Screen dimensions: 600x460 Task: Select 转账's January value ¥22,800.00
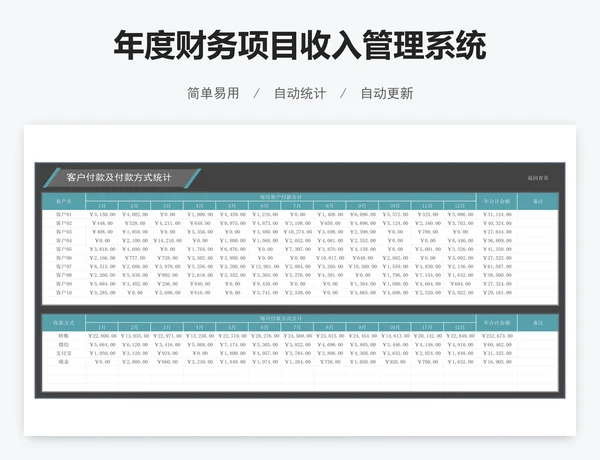click(x=102, y=336)
